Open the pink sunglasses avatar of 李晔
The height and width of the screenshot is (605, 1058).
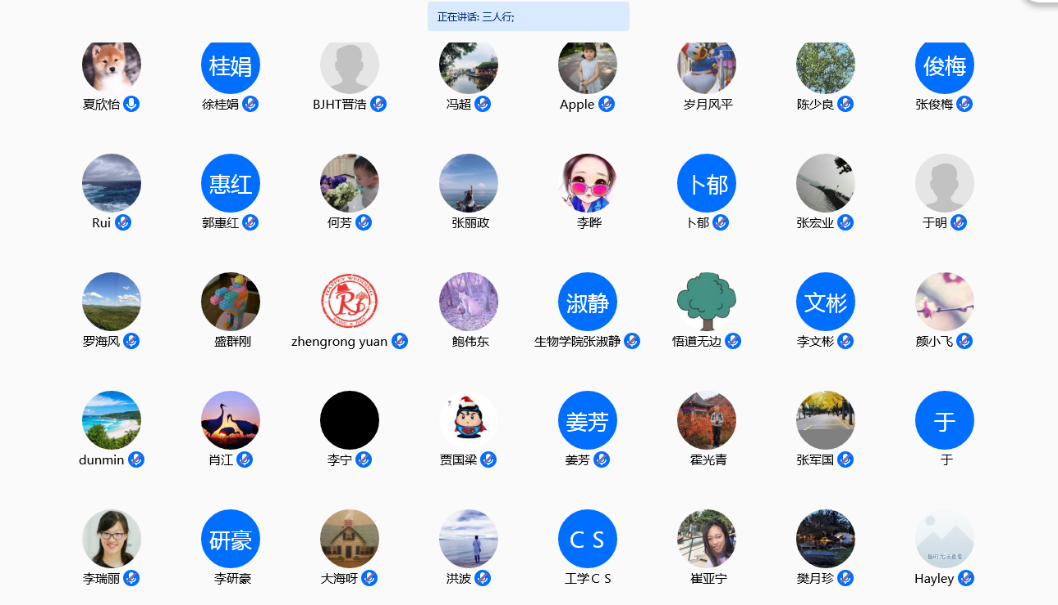[x=587, y=183]
